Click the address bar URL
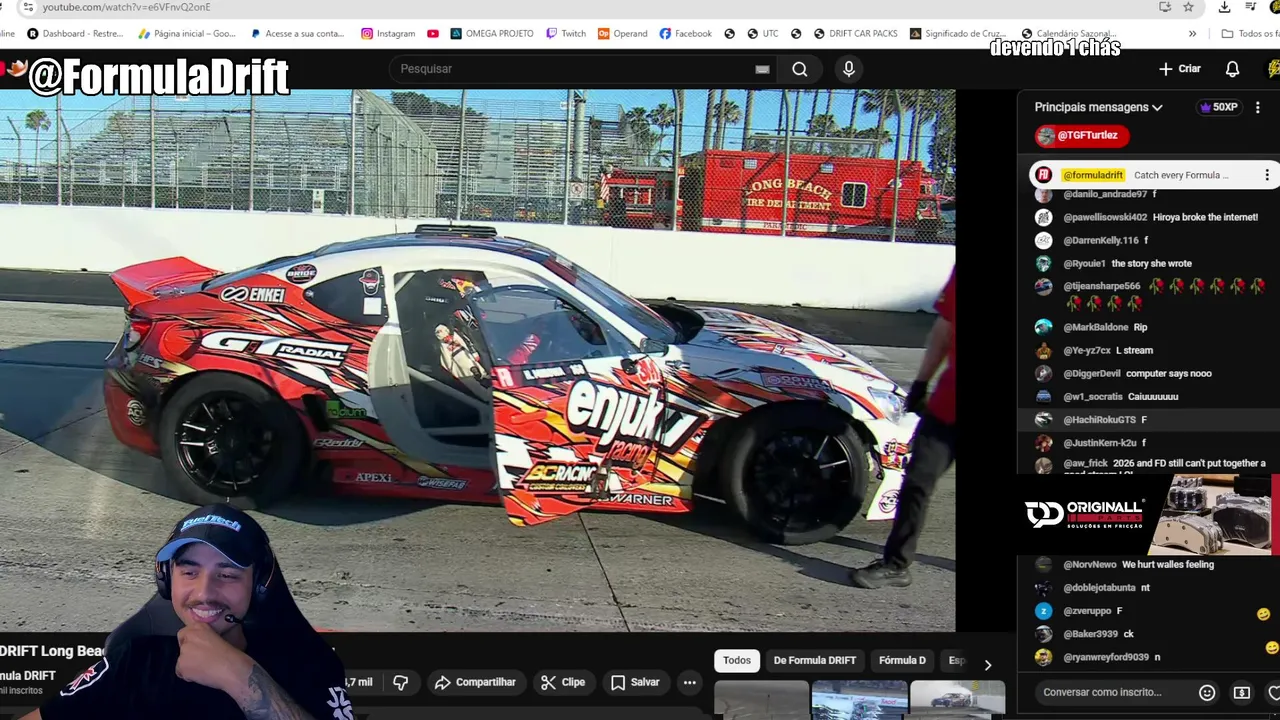This screenshot has width=1280, height=720. click(126, 7)
